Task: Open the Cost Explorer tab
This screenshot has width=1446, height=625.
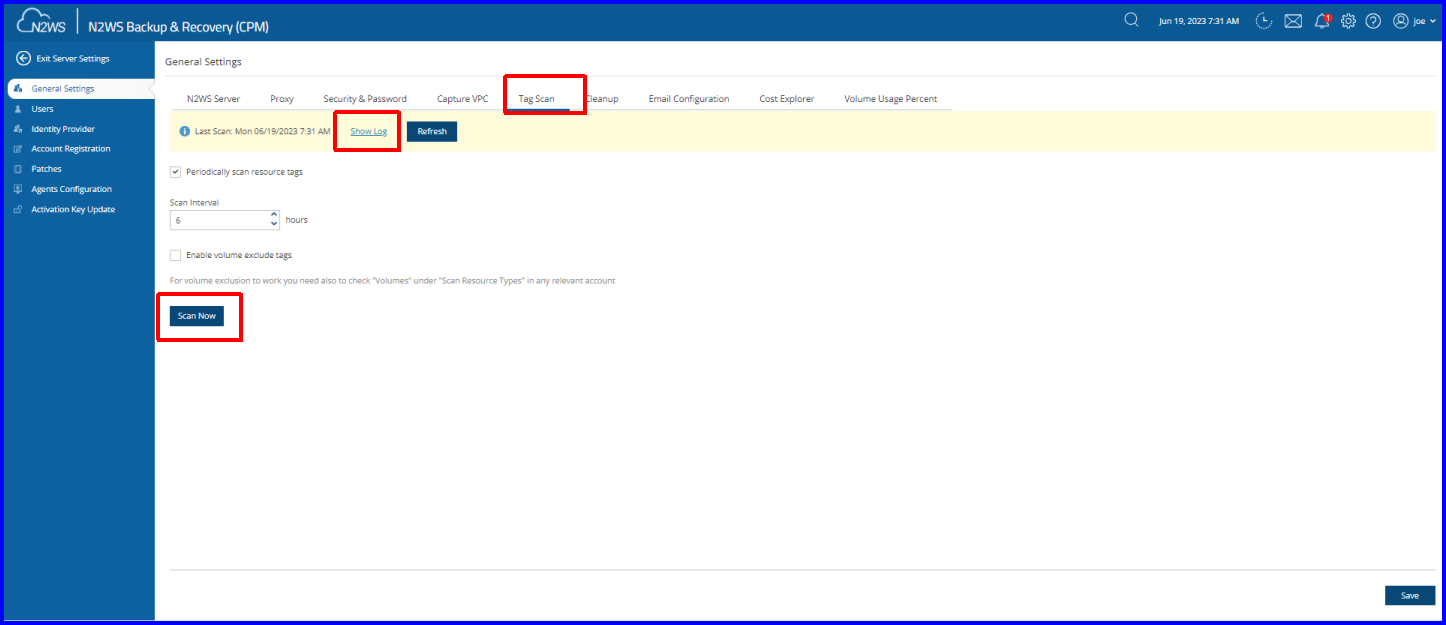Action: click(x=787, y=99)
